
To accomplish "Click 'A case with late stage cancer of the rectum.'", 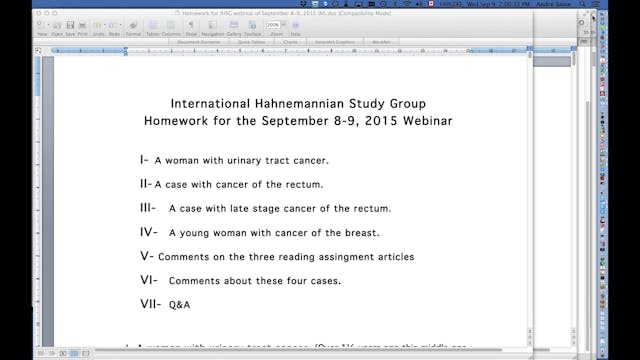I will click(x=280, y=209).
